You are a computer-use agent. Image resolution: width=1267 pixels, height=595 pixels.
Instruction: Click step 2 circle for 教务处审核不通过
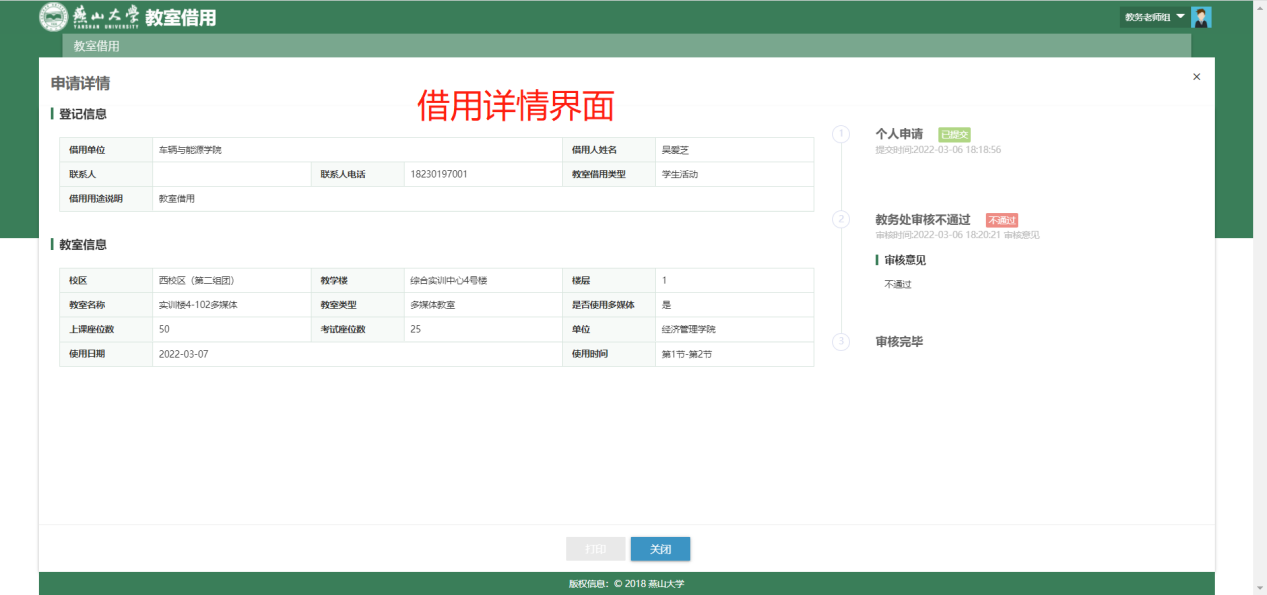842,220
